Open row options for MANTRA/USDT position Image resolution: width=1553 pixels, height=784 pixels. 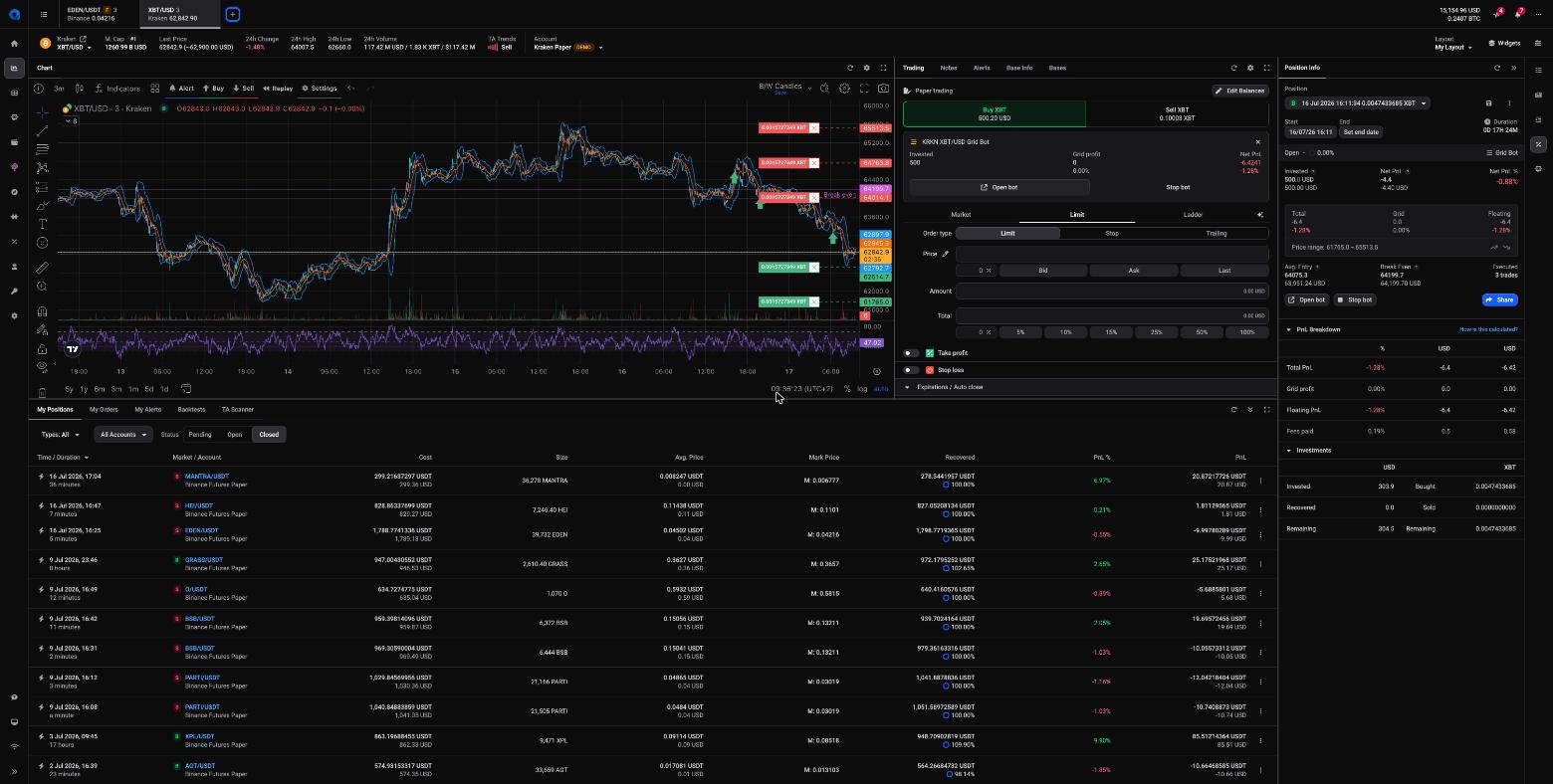pos(1260,481)
